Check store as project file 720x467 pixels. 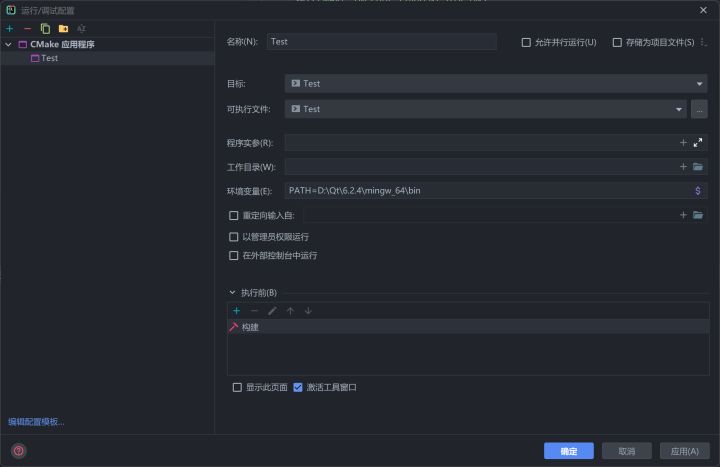tap(617, 42)
